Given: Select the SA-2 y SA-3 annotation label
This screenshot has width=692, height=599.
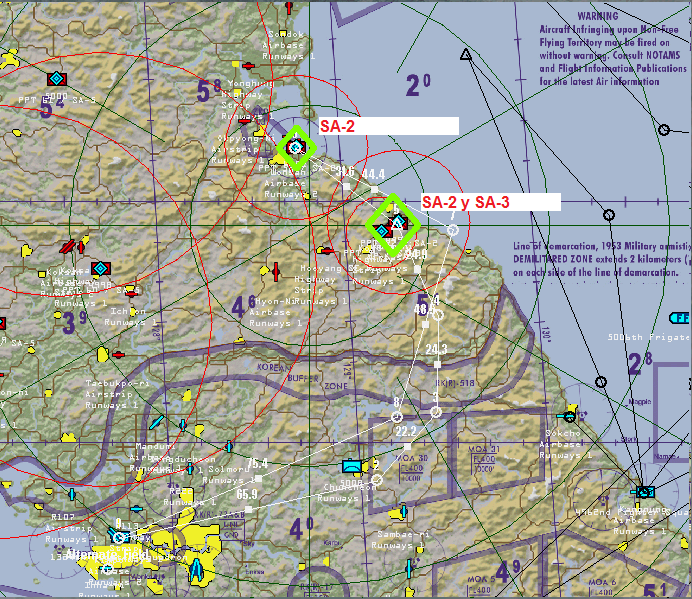Looking at the screenshot, I should point(490,202).
